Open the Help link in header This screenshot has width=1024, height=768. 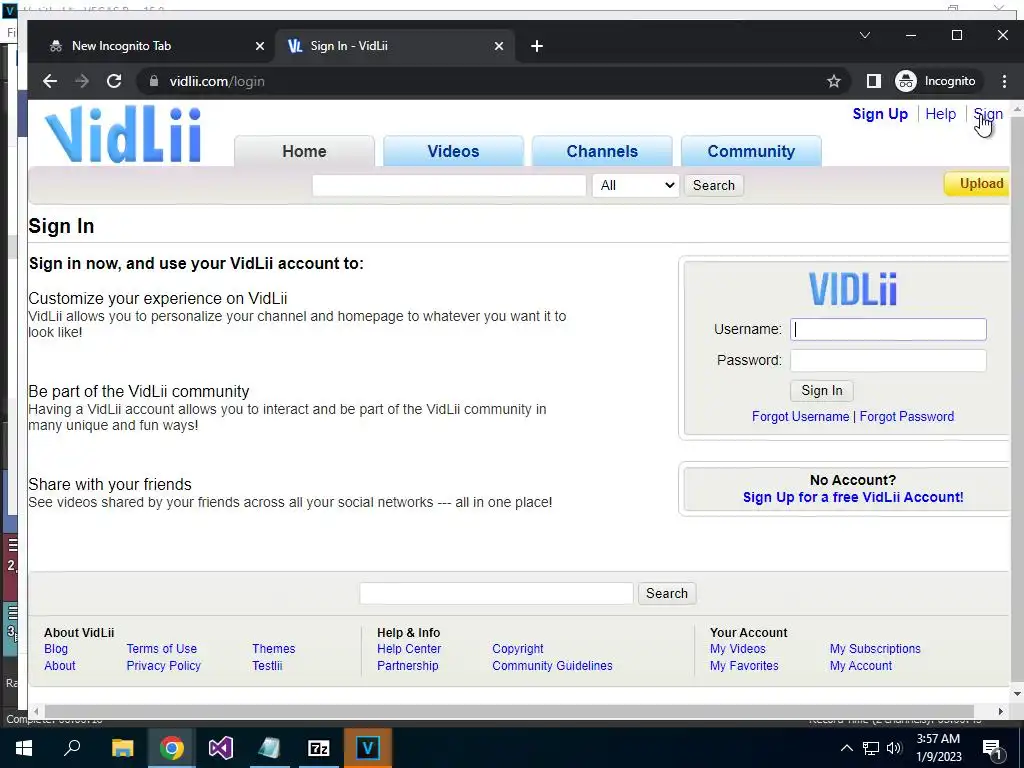[940, 114]
